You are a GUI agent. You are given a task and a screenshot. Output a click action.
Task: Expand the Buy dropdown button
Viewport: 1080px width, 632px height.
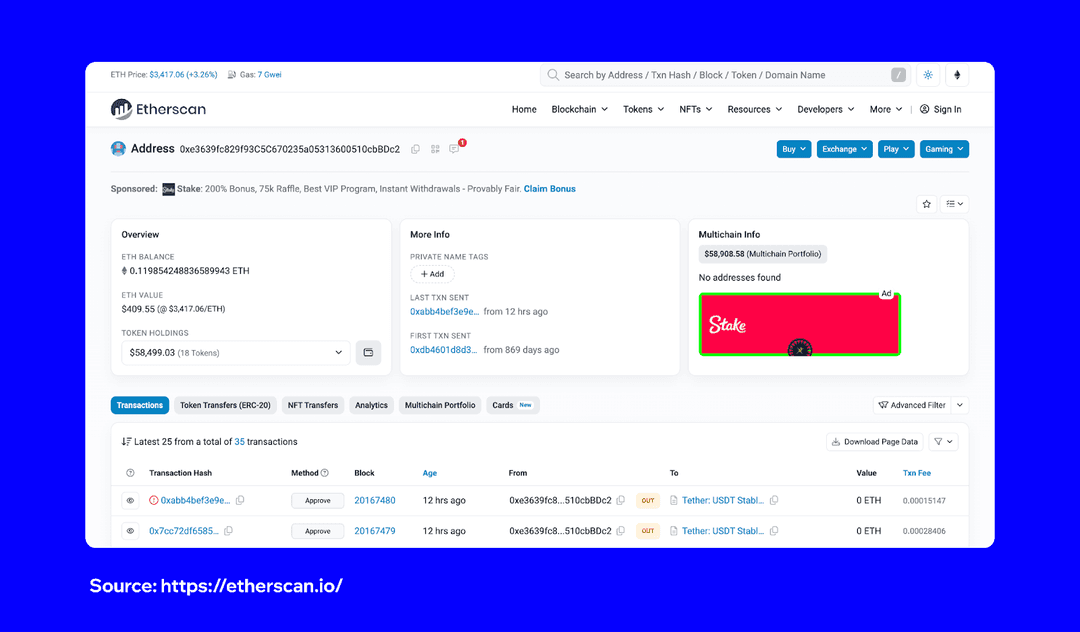tap(793, 149)
